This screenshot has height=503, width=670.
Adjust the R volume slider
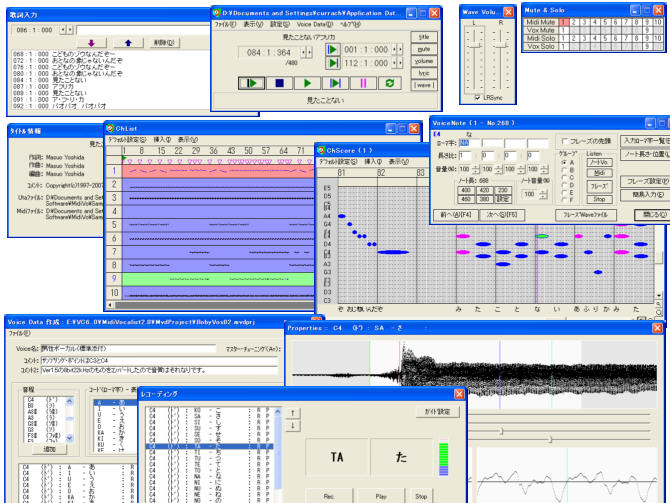coord(500,44)
